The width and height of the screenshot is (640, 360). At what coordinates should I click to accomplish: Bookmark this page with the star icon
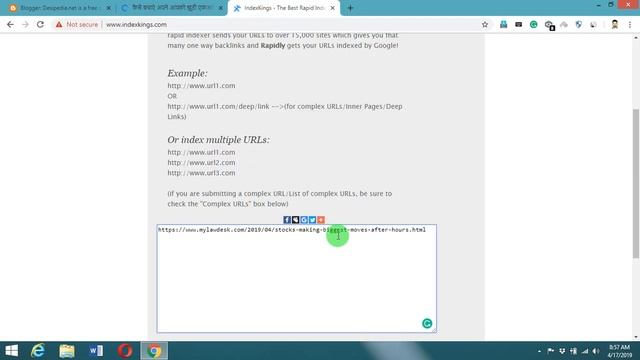(485, 24)
